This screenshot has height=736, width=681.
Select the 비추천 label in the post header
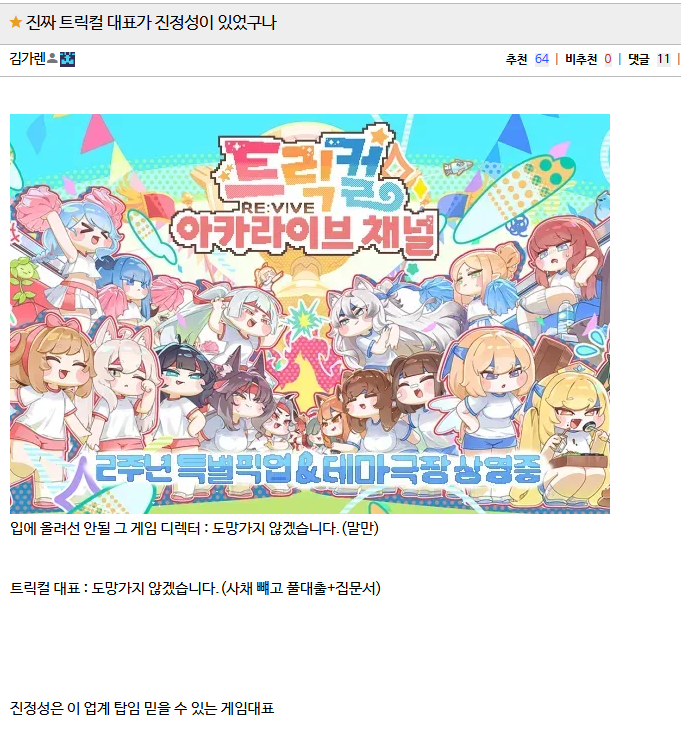coord(581,59)
